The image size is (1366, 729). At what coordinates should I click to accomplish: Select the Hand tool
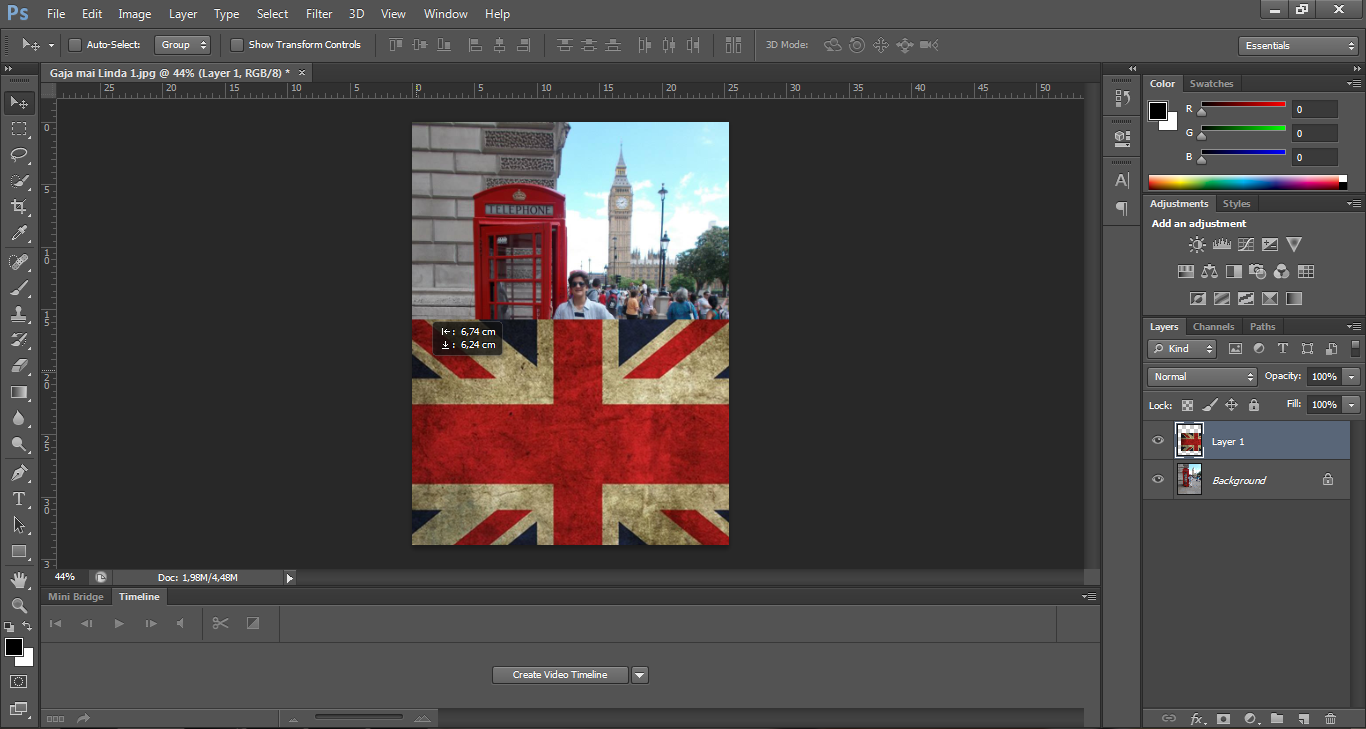(19, 580)
